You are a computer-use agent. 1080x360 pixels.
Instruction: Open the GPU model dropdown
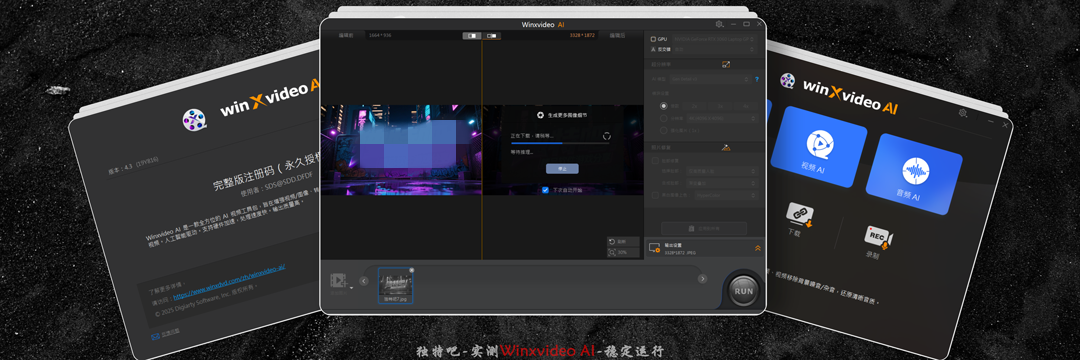pos(714,40)
